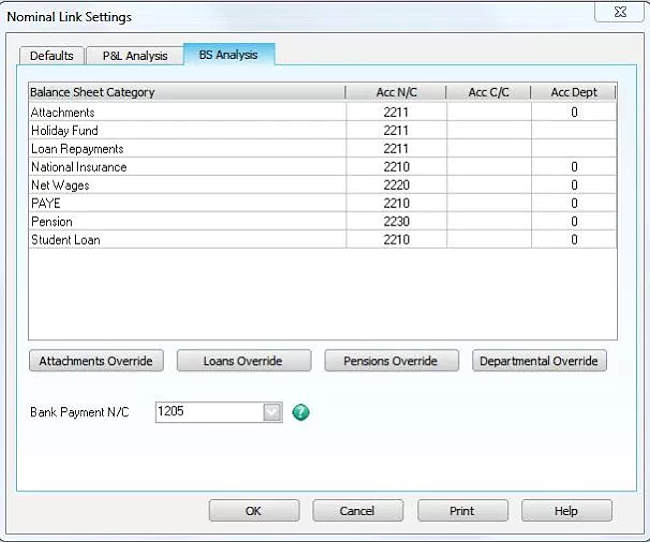
Task: Select the Loan Repayments row
Action: pyautogui.click(x=323, y=148)
